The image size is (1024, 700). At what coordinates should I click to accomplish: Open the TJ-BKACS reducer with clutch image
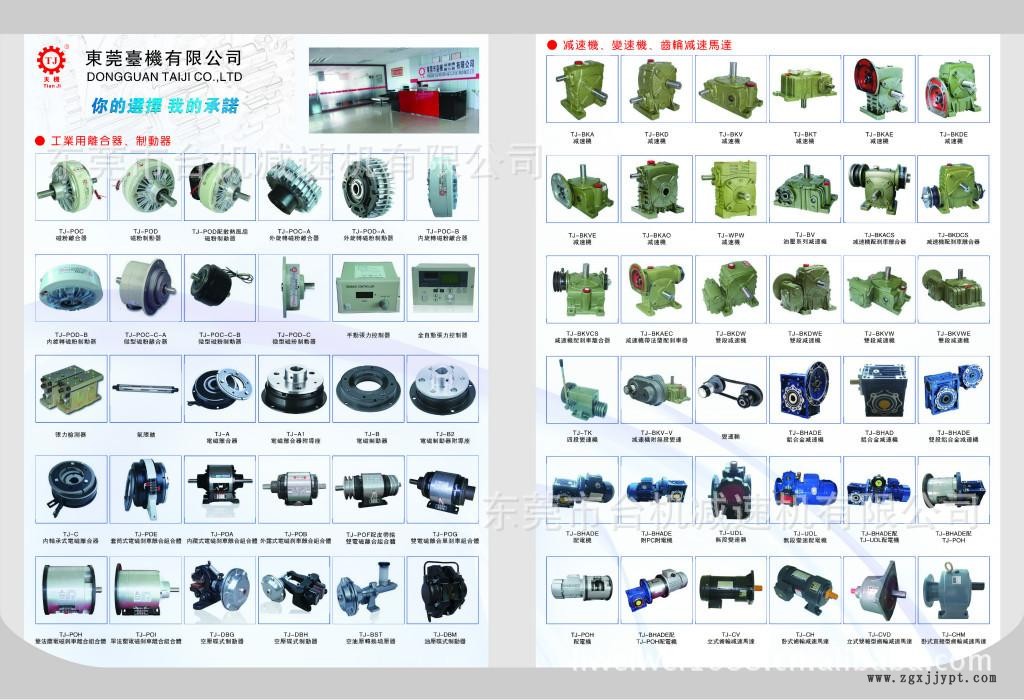click(879, 189)
